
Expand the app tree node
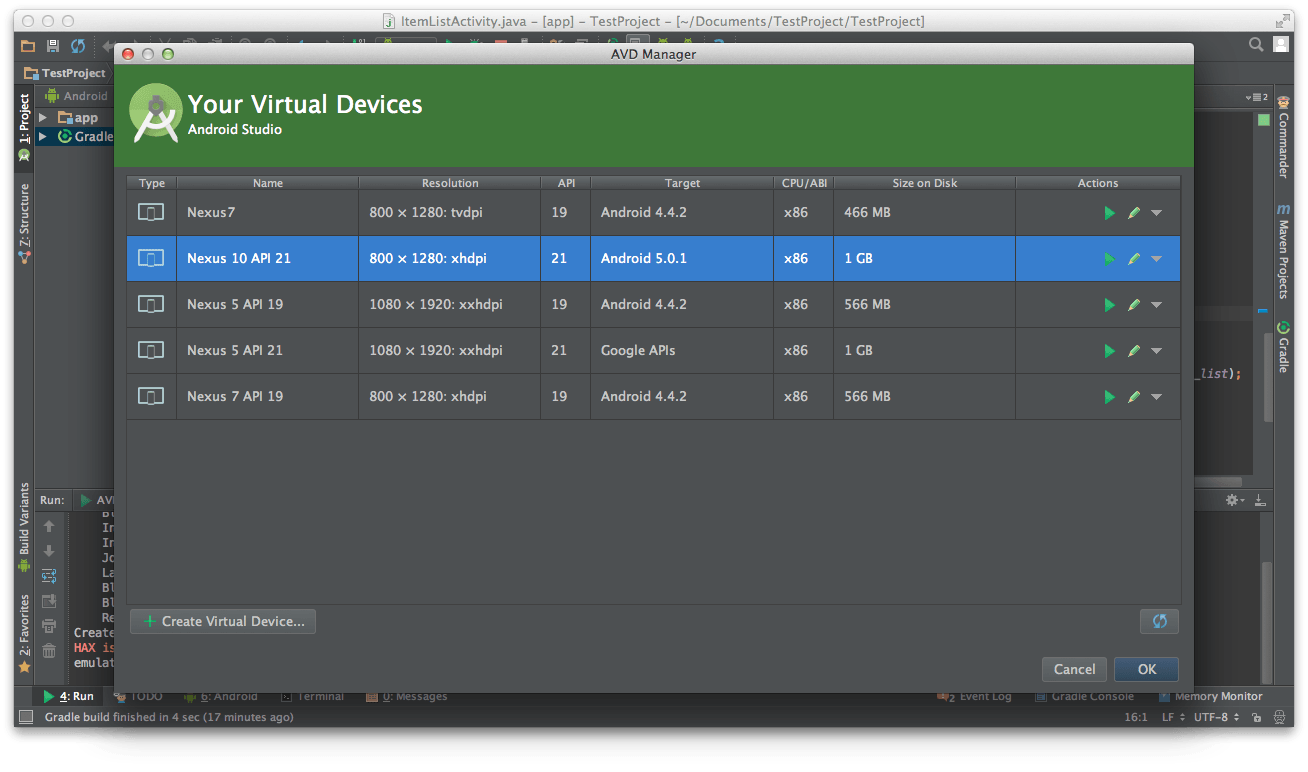pos(43,117)
